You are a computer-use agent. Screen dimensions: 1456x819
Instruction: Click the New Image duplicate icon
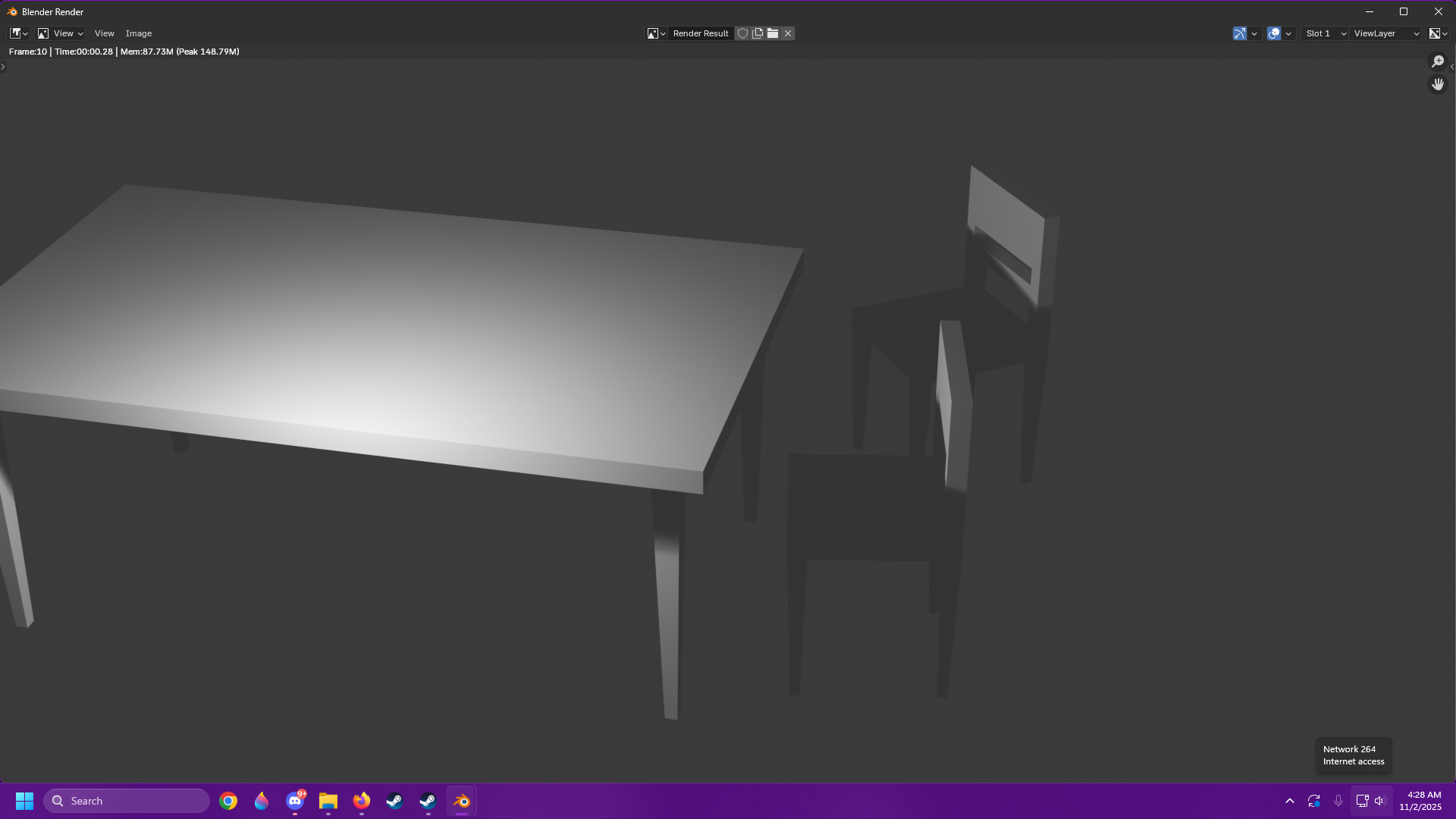(x=758, y=33)
